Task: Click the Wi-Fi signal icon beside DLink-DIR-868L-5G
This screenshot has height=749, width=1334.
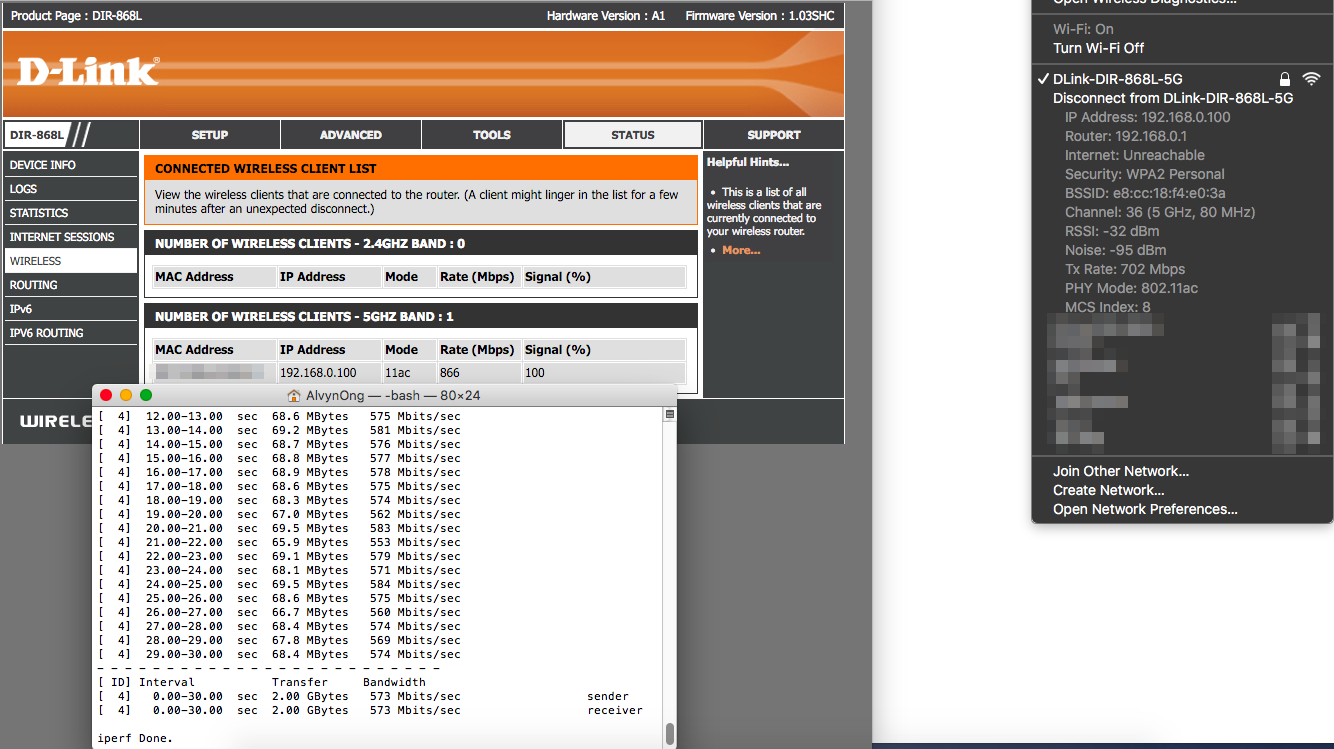Action: tap(1311, 79)
